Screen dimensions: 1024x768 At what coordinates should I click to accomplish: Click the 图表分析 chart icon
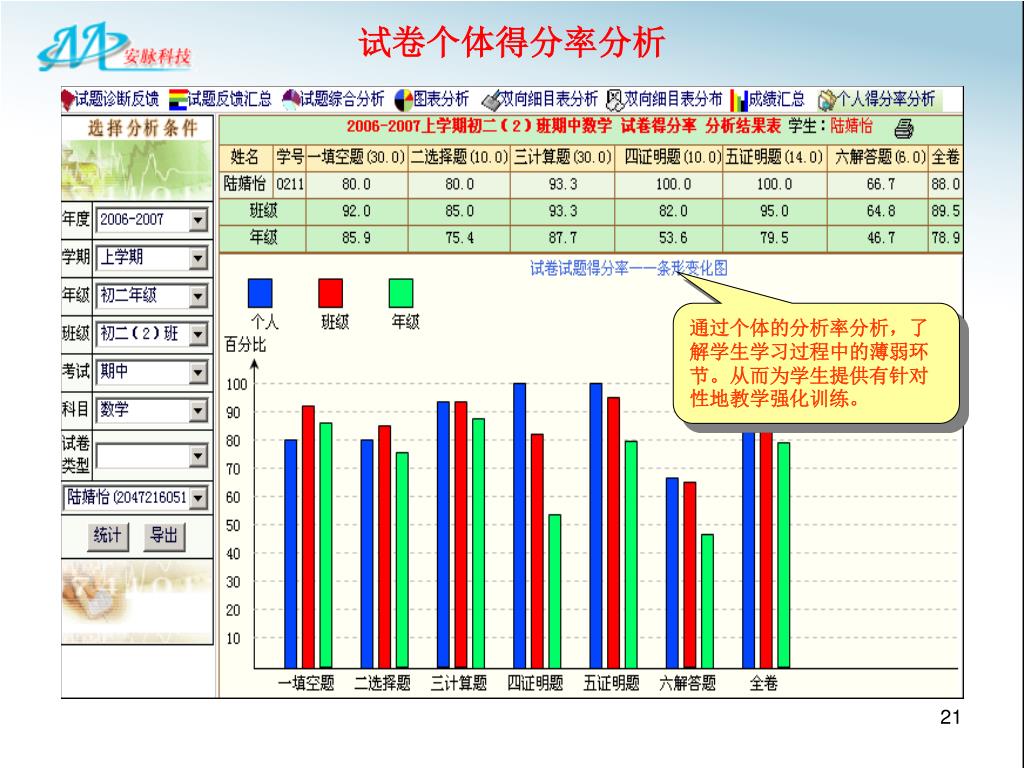pos(404,99)
